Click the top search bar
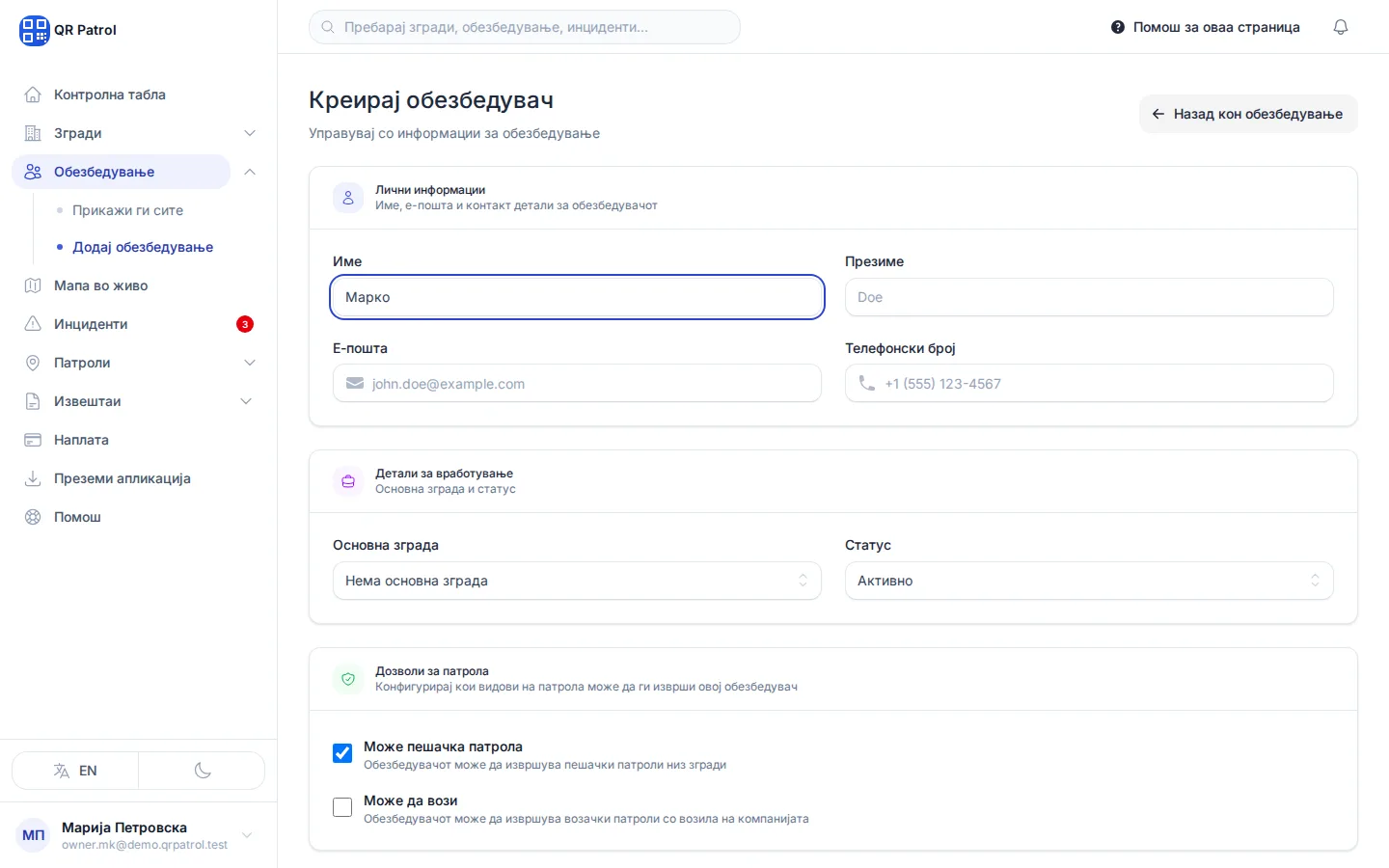 pyautogui.click(x=525, y=27)
